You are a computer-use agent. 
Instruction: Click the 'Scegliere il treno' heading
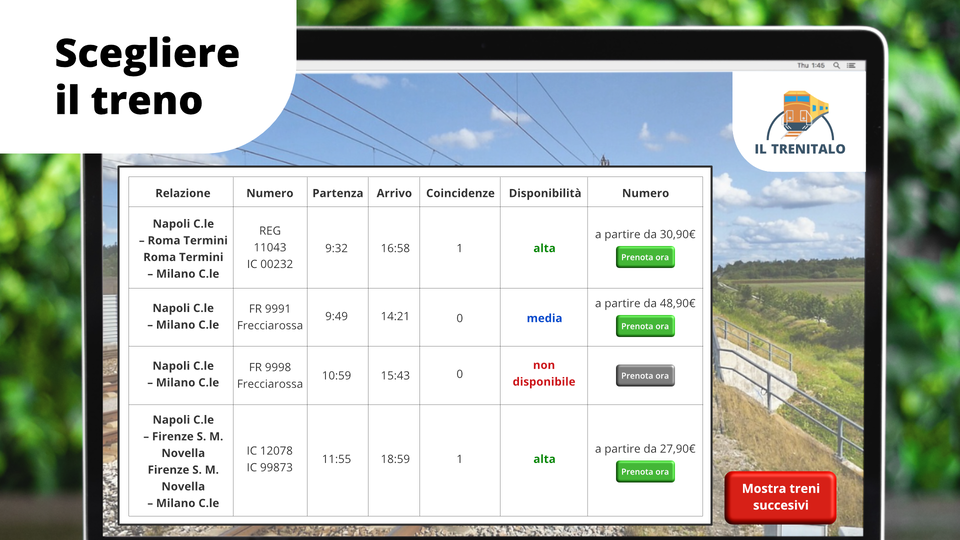tap(147, 76)
